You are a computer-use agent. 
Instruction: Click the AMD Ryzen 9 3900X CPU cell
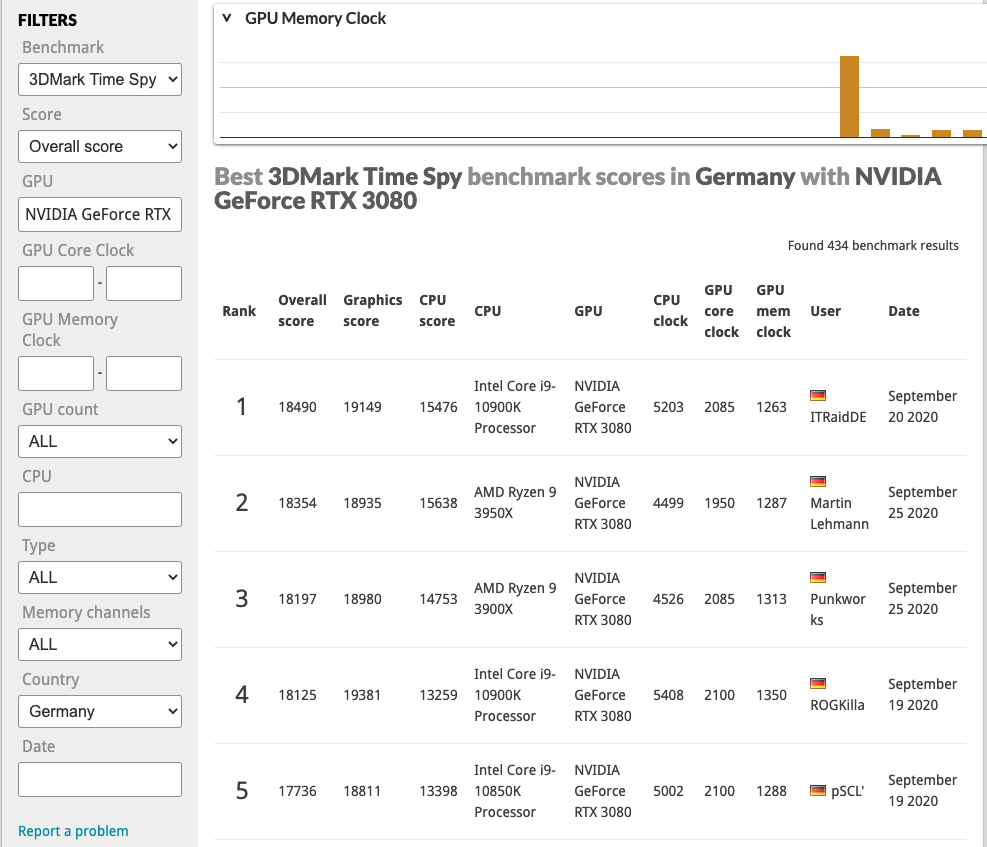pos(515,598)
